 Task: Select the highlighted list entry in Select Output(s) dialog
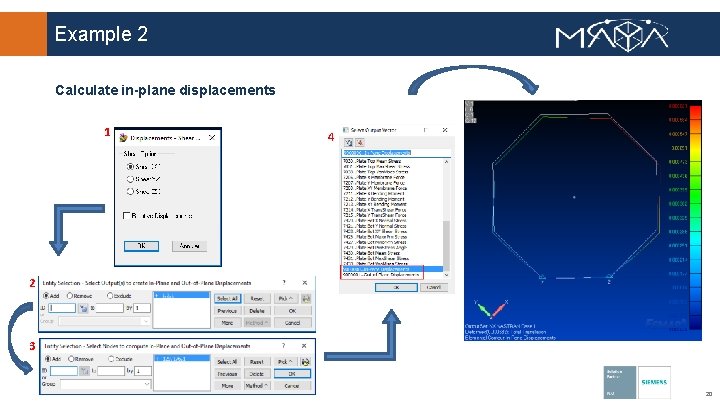[181, 295]
